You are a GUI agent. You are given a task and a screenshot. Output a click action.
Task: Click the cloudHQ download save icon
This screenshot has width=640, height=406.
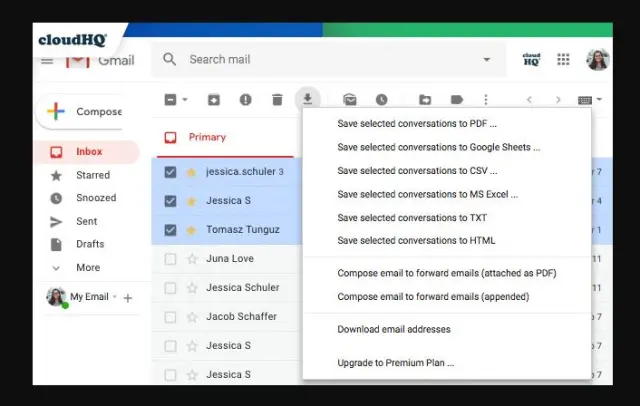click(x=308, y=99)
